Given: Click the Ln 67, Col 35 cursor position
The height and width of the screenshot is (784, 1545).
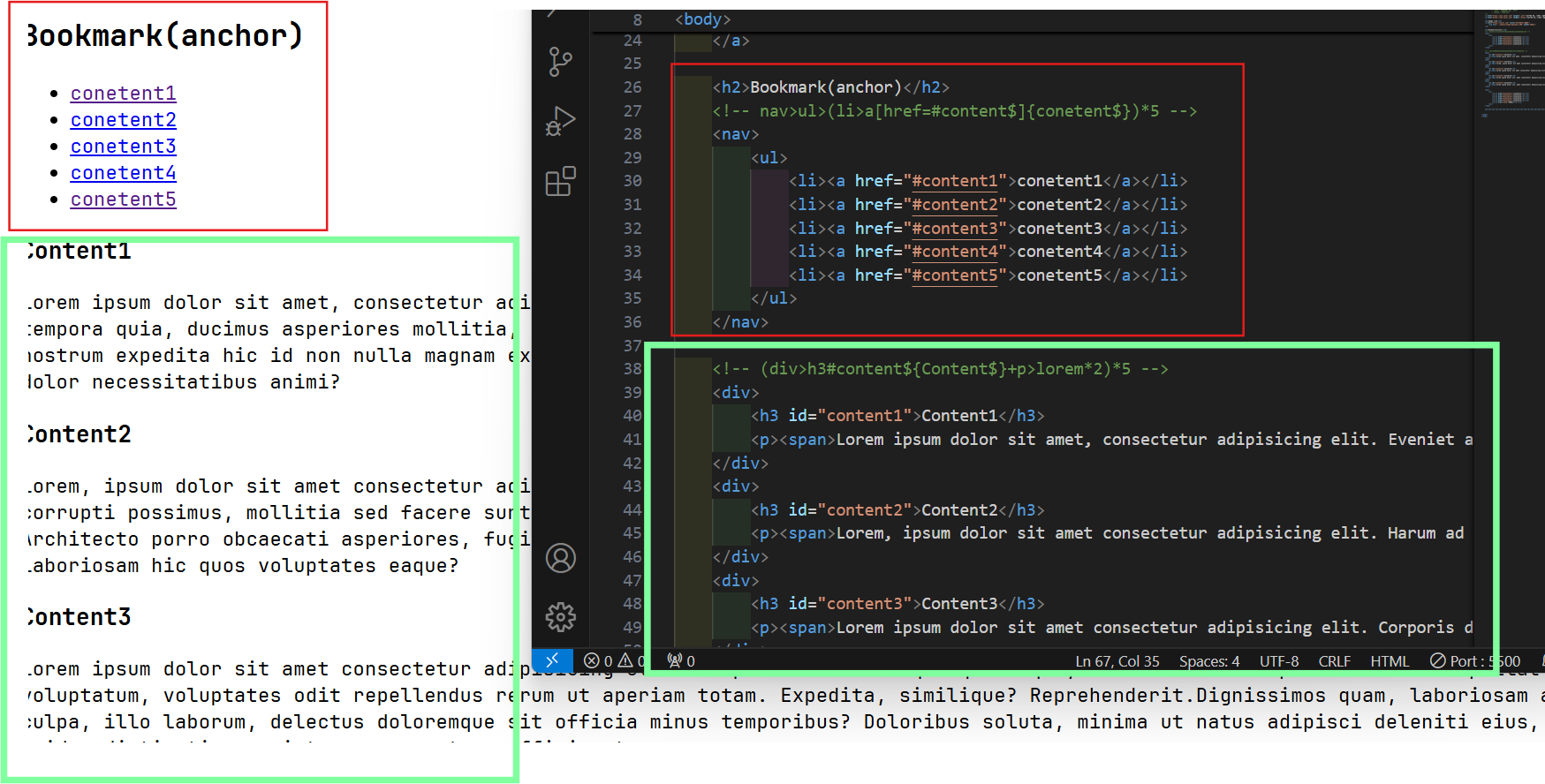Looking at the screenshot, I should click(x=1117, y=660).
